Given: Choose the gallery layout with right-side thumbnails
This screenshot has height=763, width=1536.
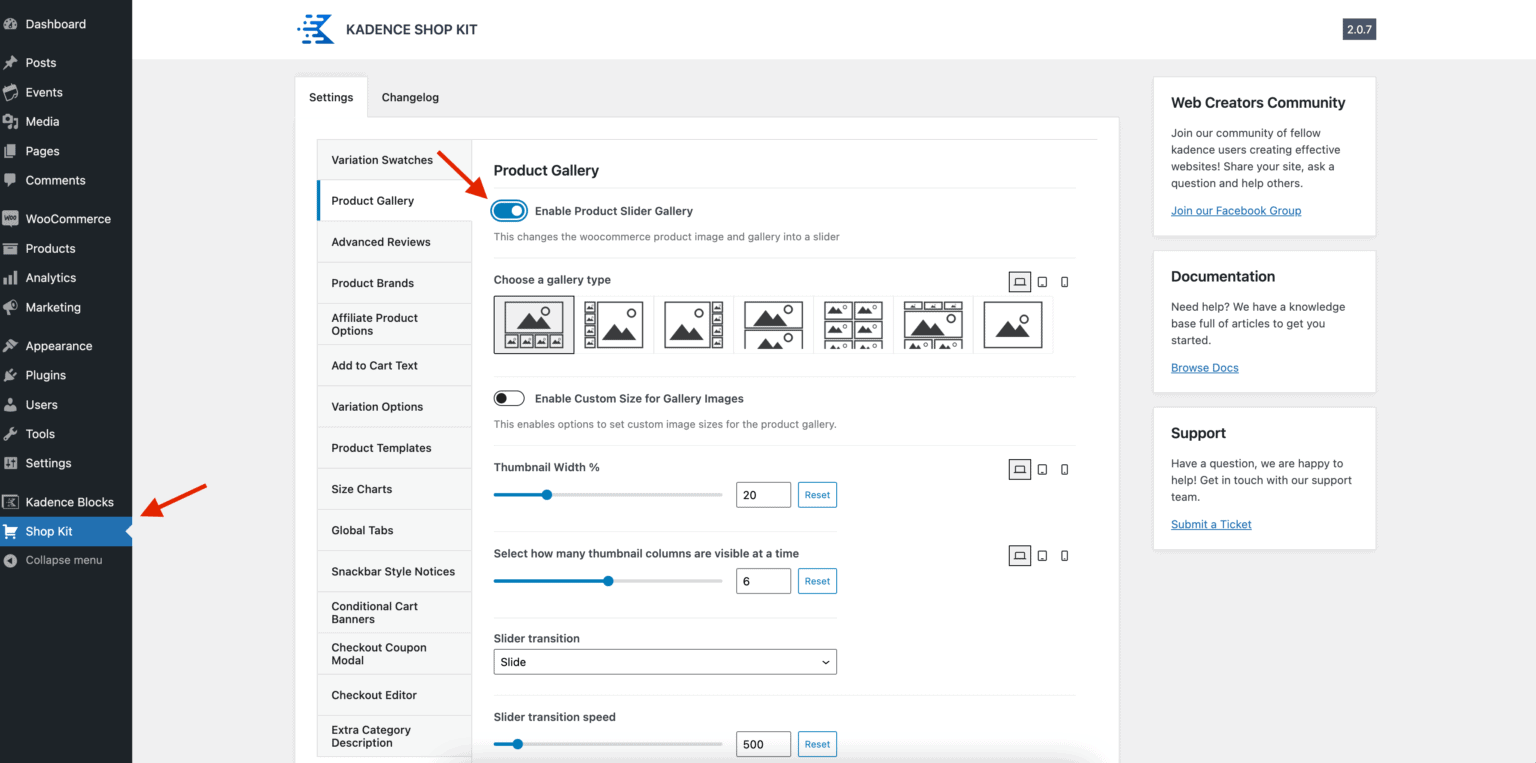Looking at the screenshot, I should click(x=693, y=325).
